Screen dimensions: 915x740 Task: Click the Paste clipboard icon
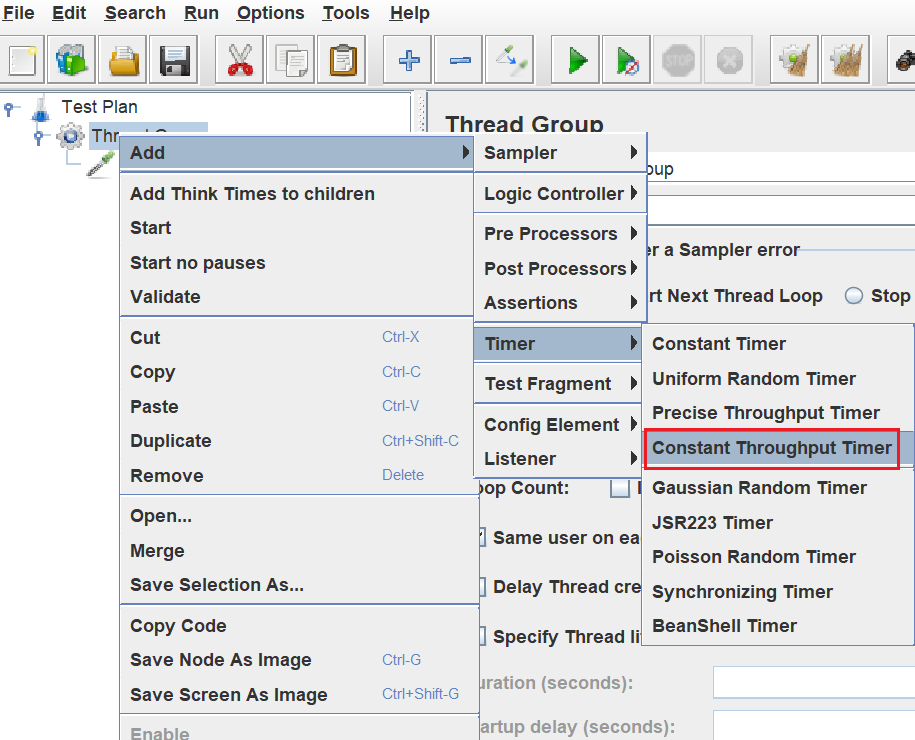[342, 60]
